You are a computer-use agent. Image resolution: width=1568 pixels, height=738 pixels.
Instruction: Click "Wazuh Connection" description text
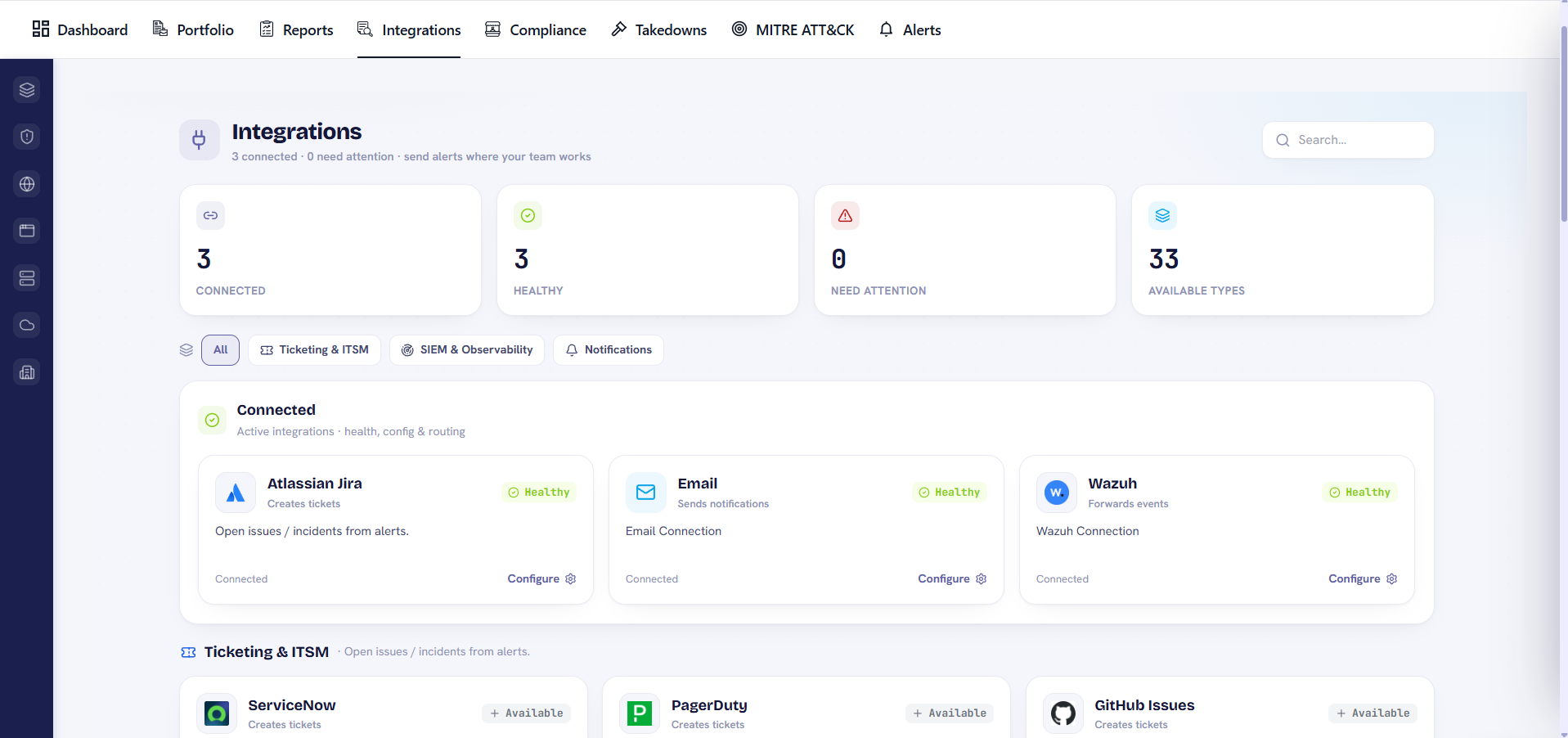tap(1087, 531)
